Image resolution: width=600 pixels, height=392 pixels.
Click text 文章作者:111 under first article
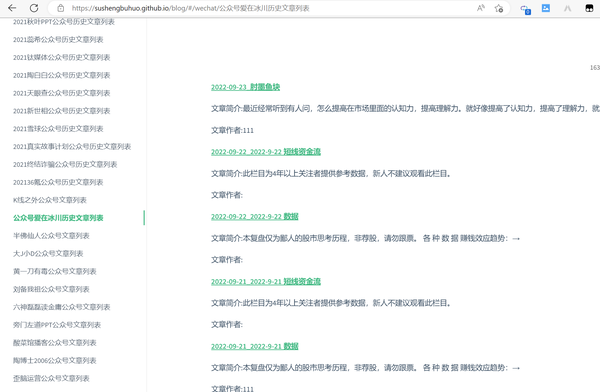point(232,131)
